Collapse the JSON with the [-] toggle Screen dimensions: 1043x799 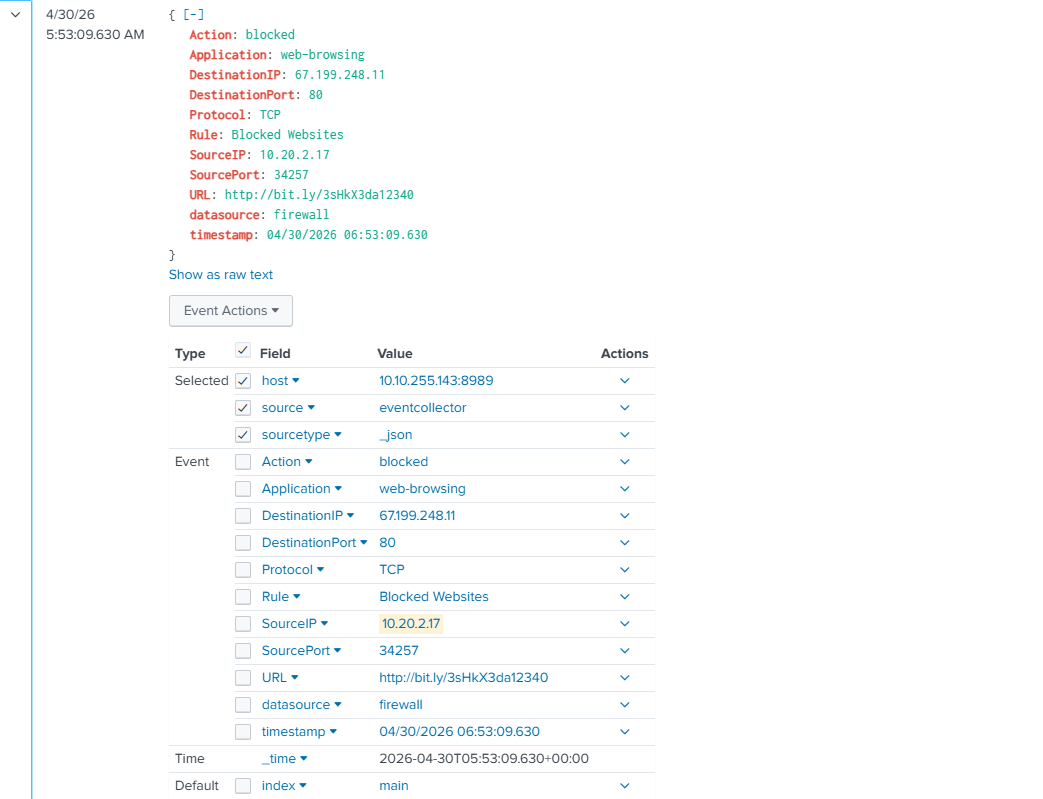(x=194, y=14)
